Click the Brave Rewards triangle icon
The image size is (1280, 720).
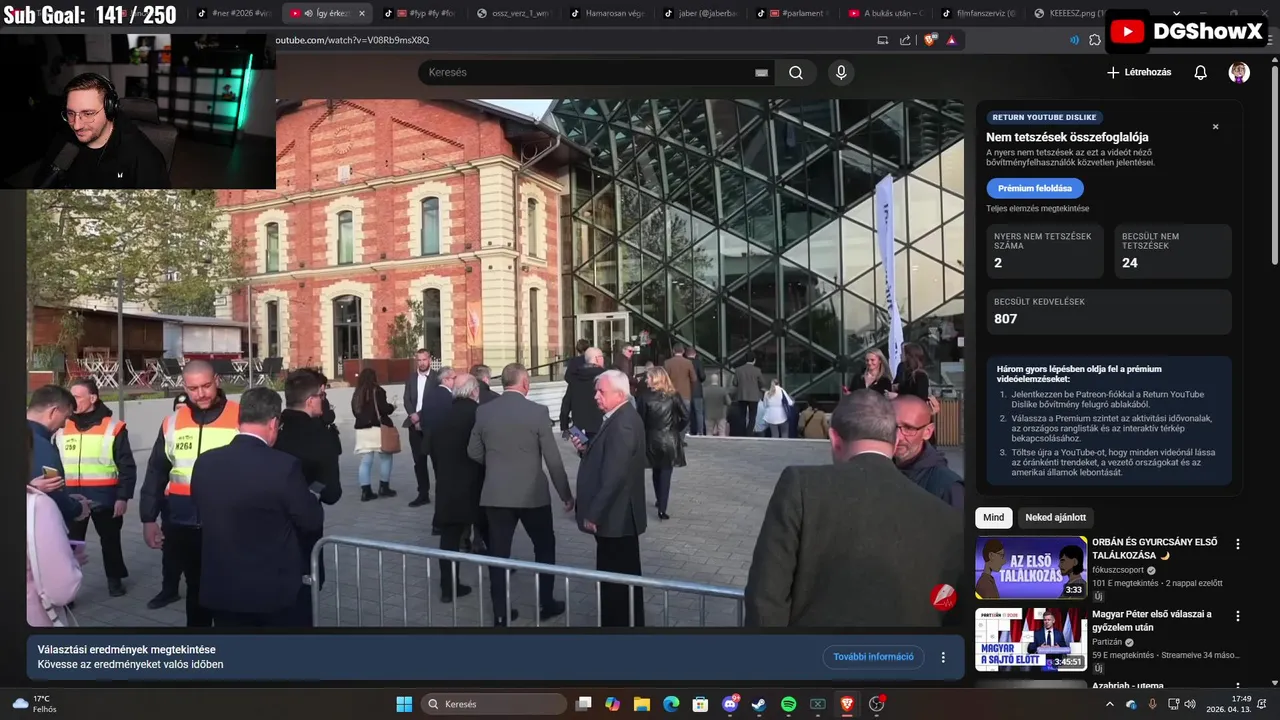click(x=951, y=40)
